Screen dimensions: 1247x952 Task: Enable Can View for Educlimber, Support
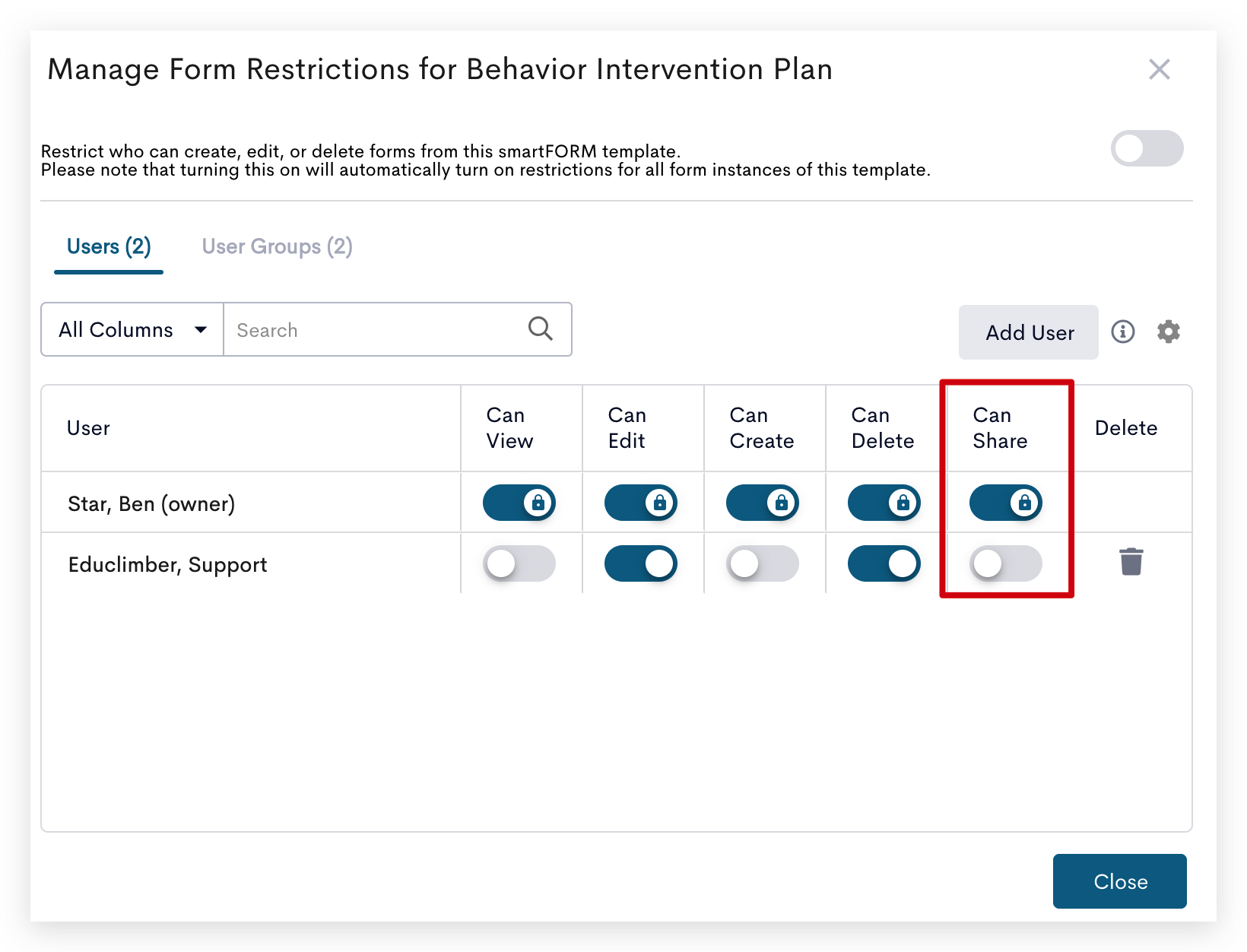[519, 563]
